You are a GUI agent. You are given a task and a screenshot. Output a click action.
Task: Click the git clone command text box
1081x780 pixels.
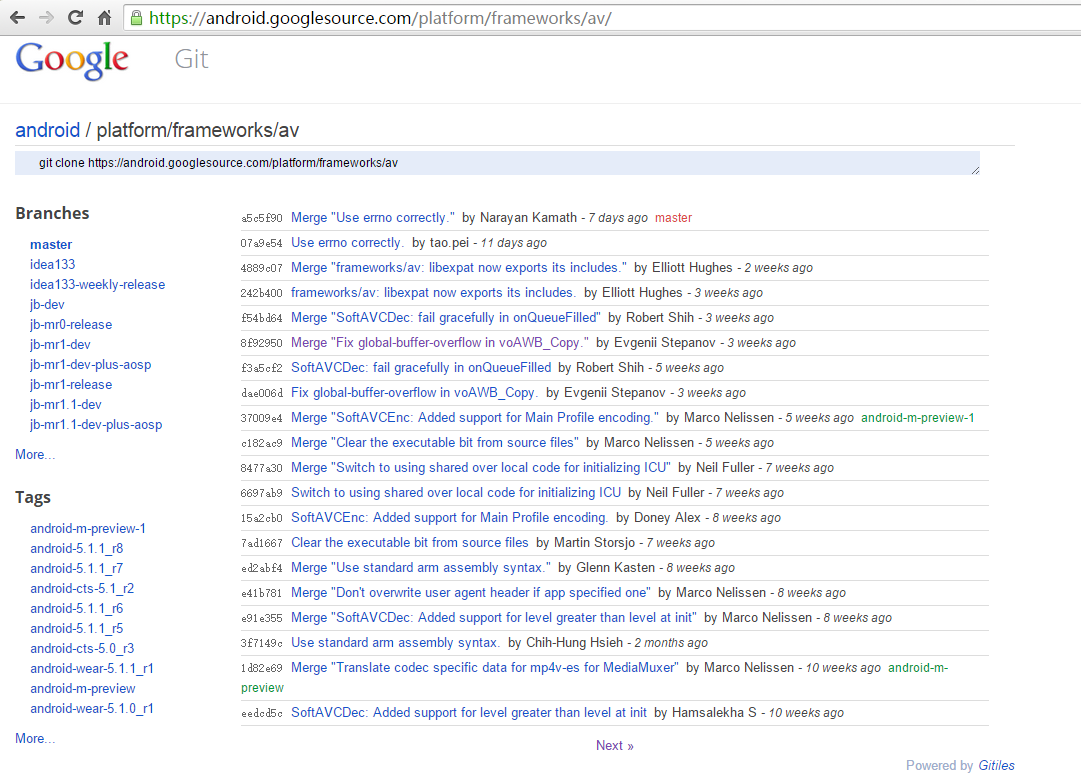tap(497, 163)
